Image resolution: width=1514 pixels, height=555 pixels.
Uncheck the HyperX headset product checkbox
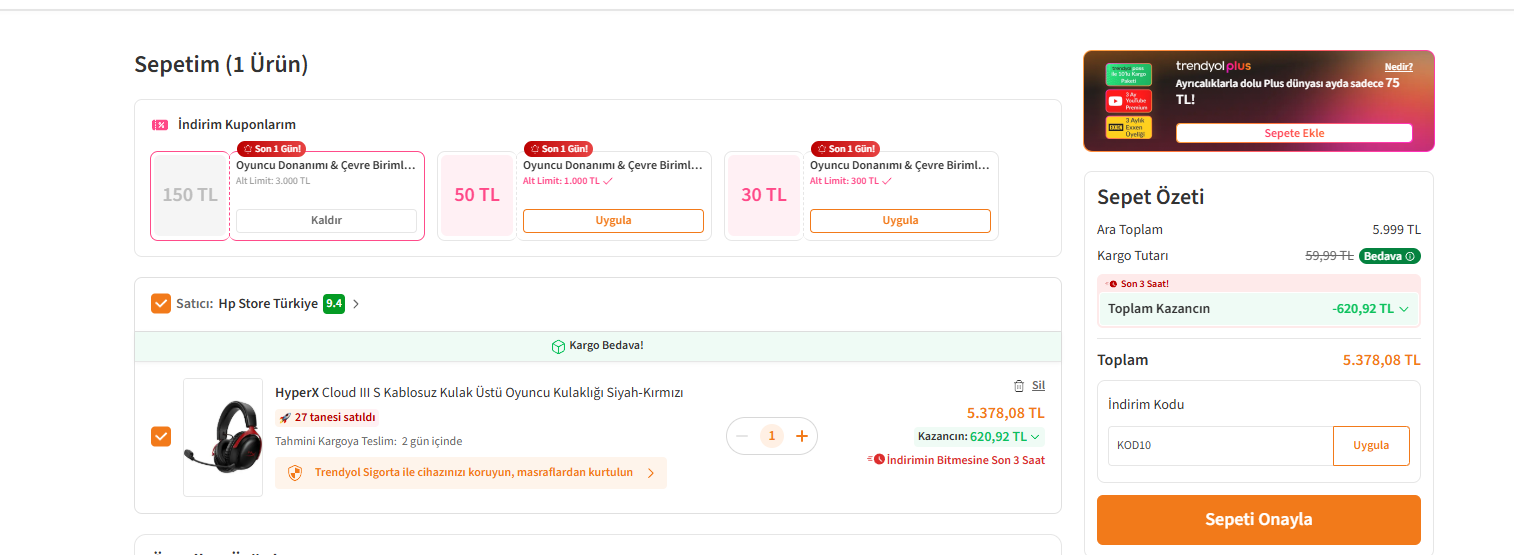(161, 436)
